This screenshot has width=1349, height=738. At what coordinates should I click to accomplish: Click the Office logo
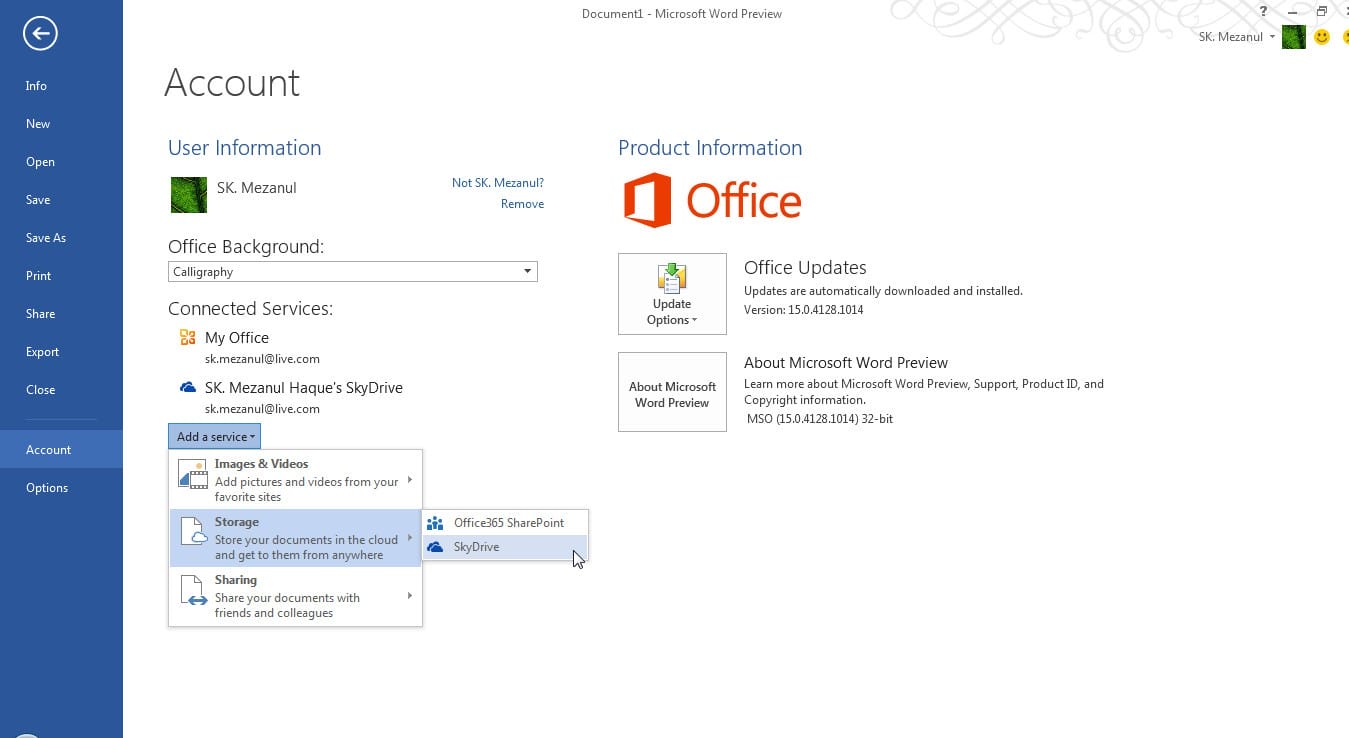(712, 200)
